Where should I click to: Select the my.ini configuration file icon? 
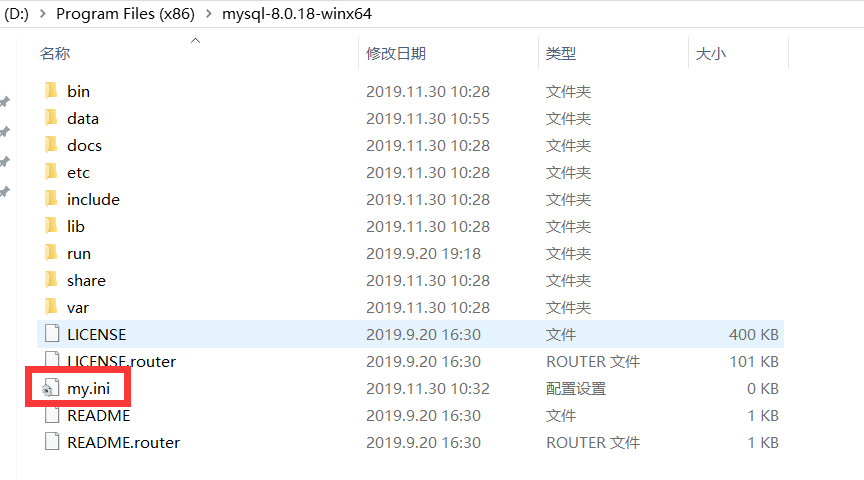click(51, 388)
